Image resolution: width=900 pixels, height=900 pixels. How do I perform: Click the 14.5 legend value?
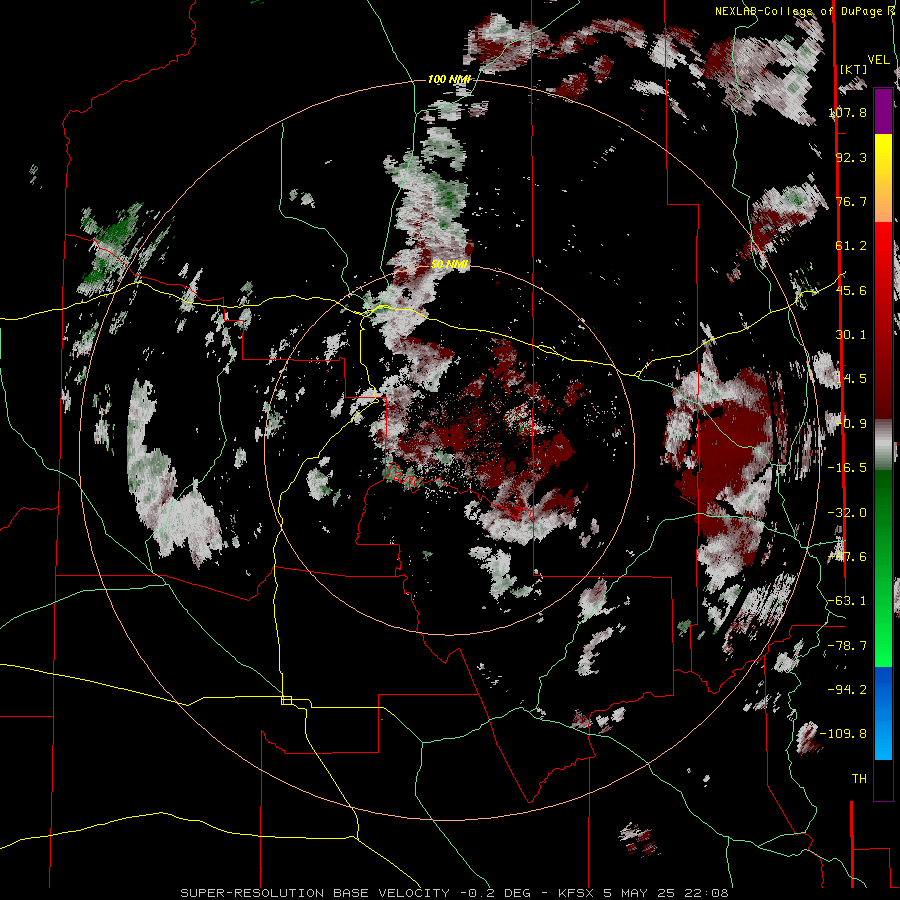pyautogui.click(x=851, y=379)
